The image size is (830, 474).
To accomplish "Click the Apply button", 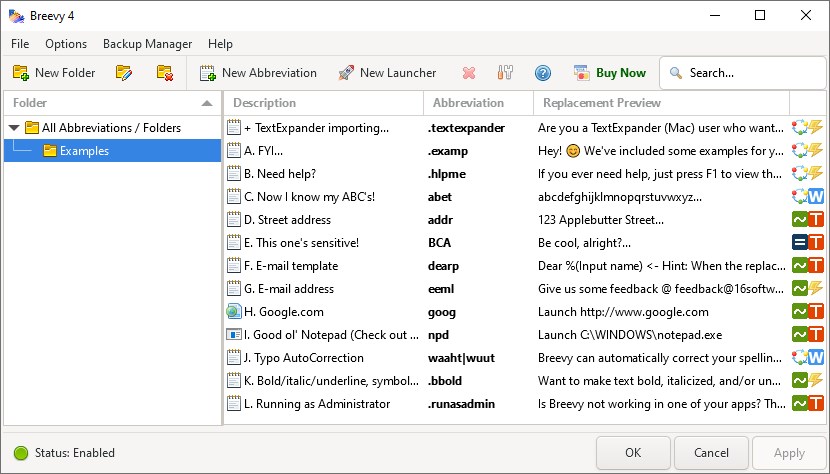I will (x=789, y=453).
